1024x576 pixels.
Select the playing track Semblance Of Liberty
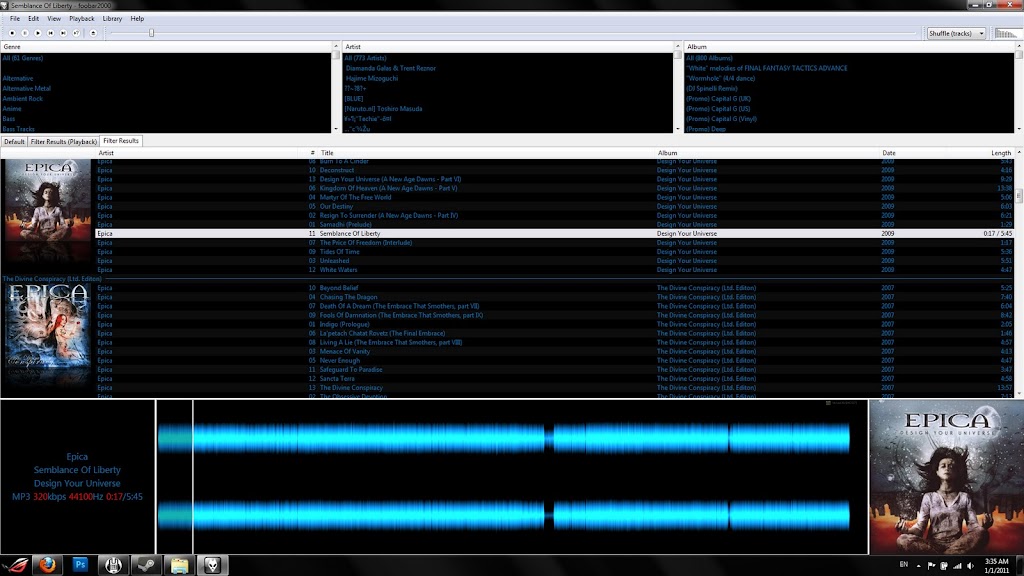coord(554,234)
